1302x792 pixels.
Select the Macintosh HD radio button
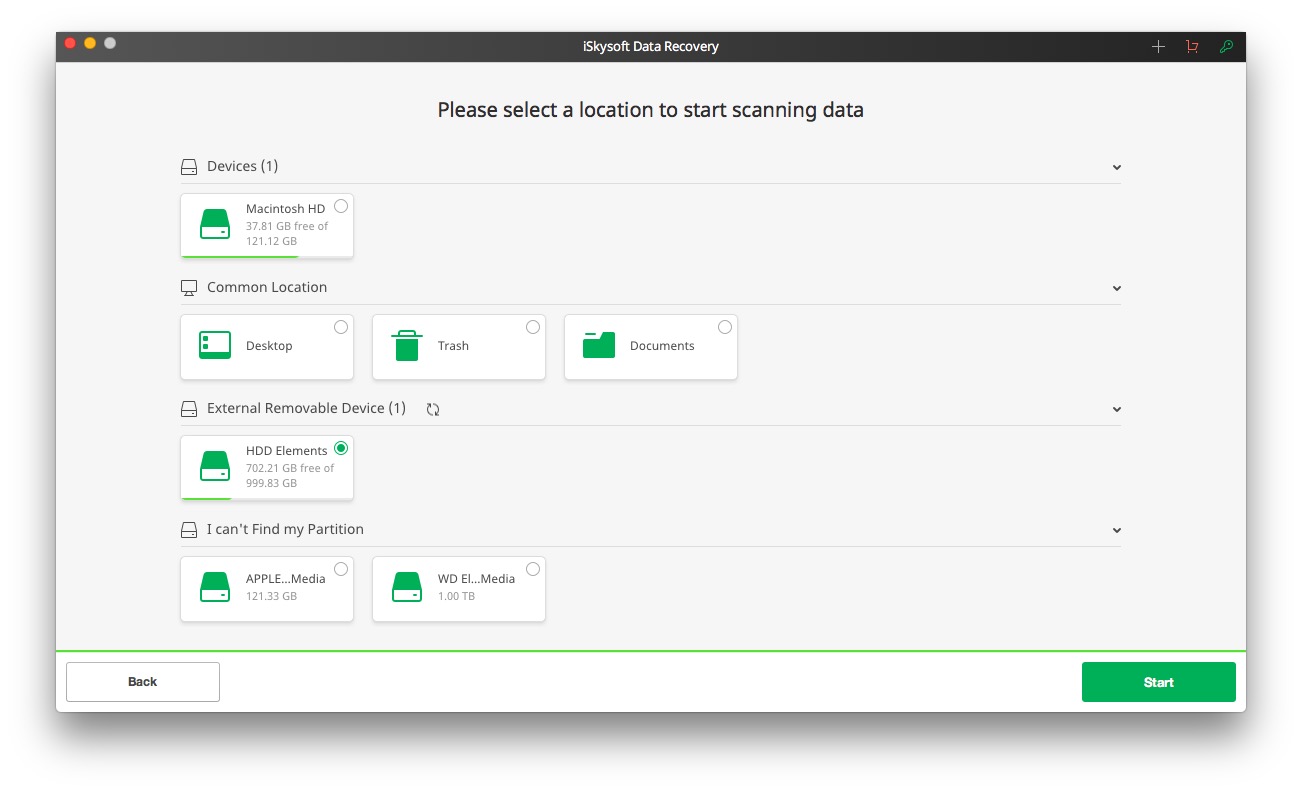(341, 206)
